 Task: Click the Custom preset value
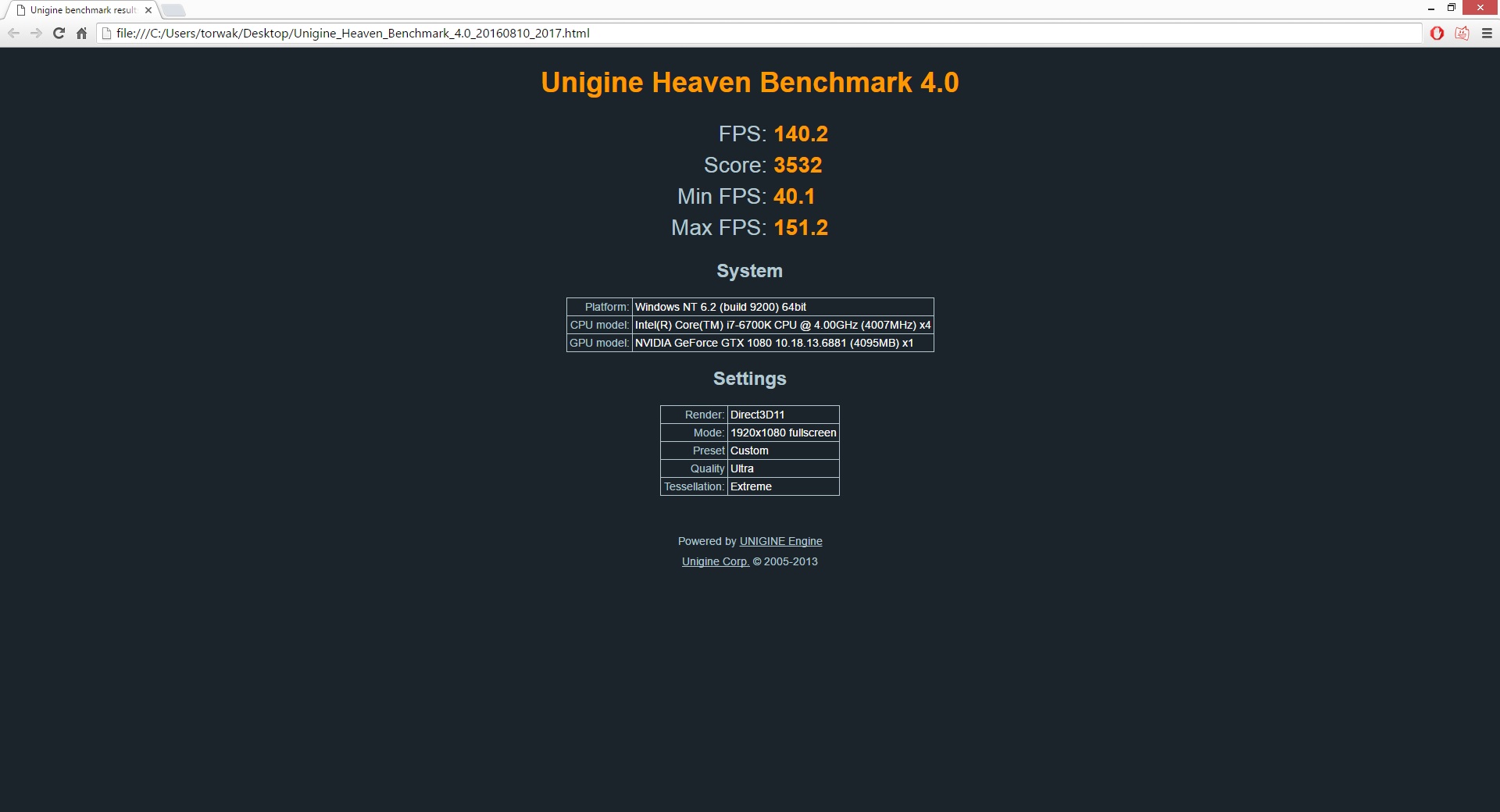[784, 451]
